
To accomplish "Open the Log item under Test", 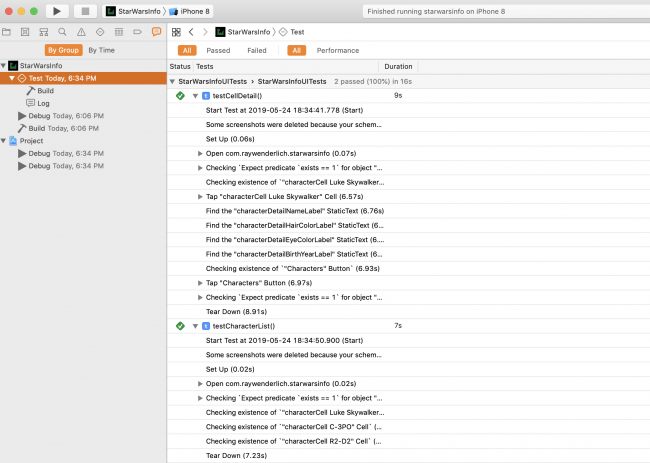I will (x=38, y=103).
